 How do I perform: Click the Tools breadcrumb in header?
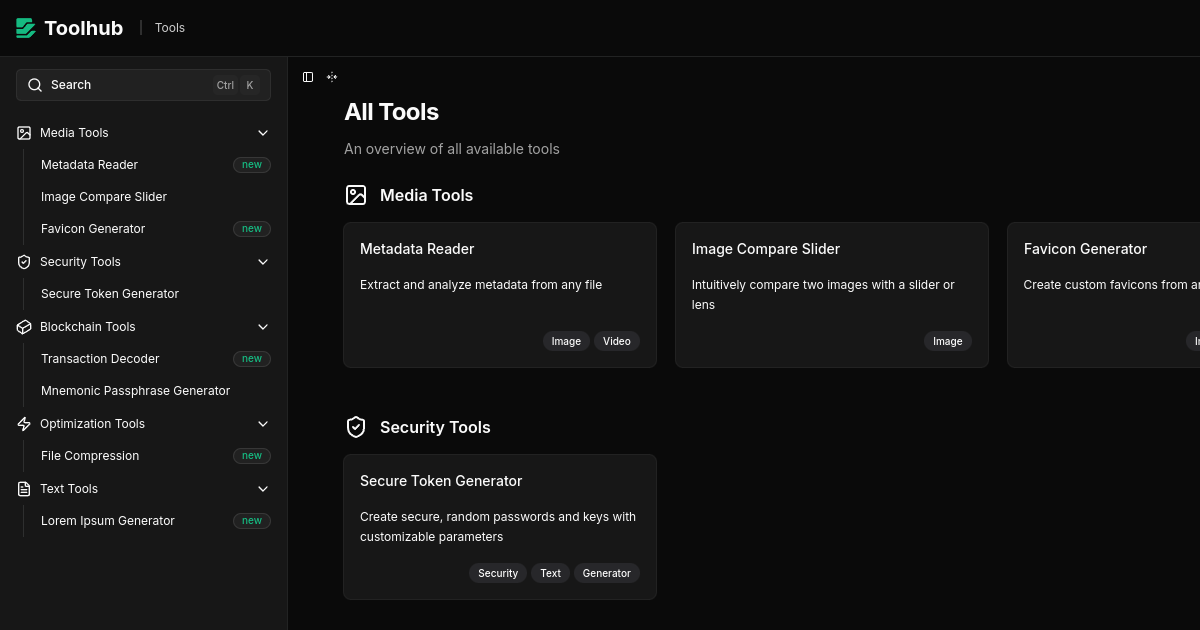pyautogui.click(x=170, y=28)
